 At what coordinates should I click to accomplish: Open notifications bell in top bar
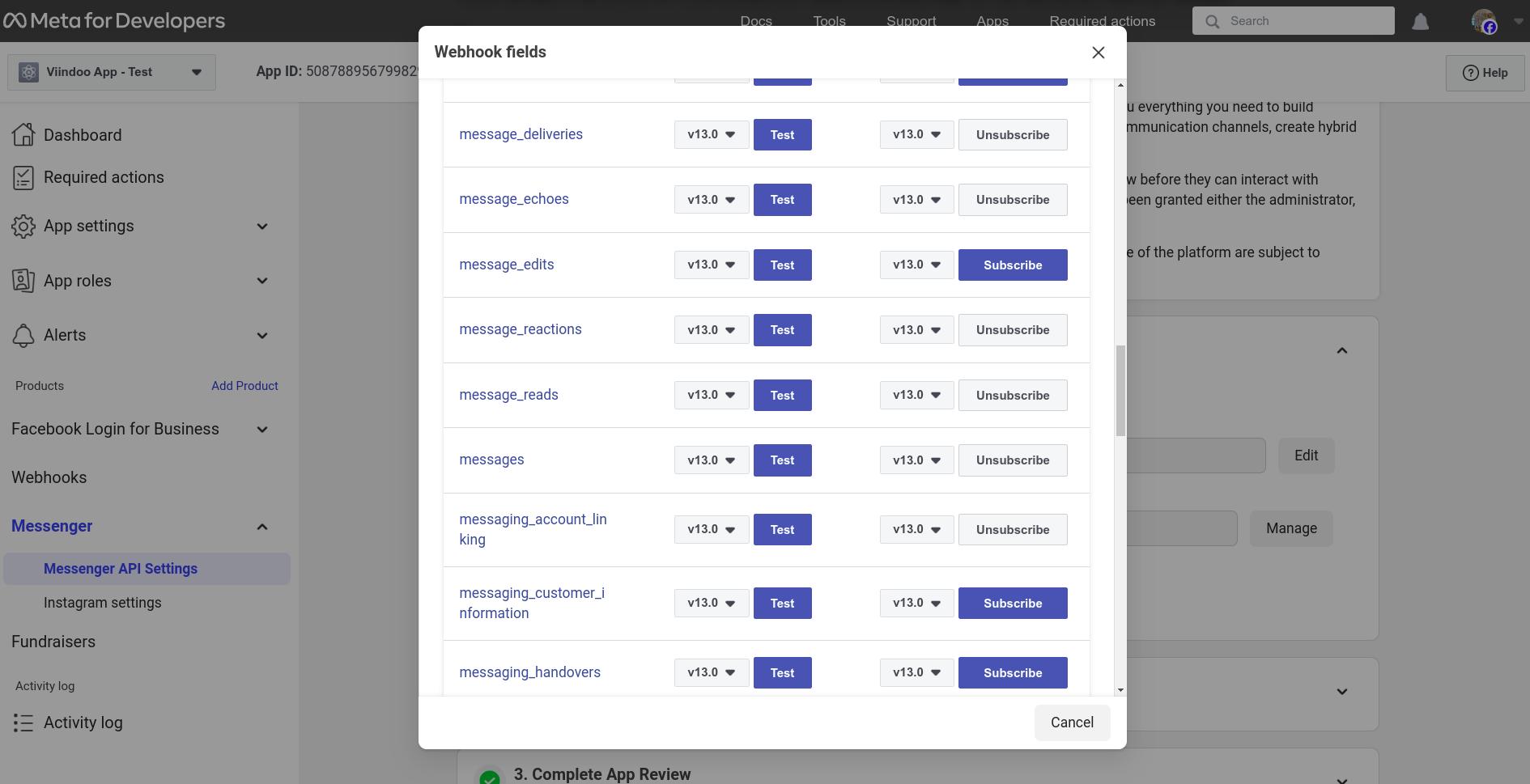1421,22
